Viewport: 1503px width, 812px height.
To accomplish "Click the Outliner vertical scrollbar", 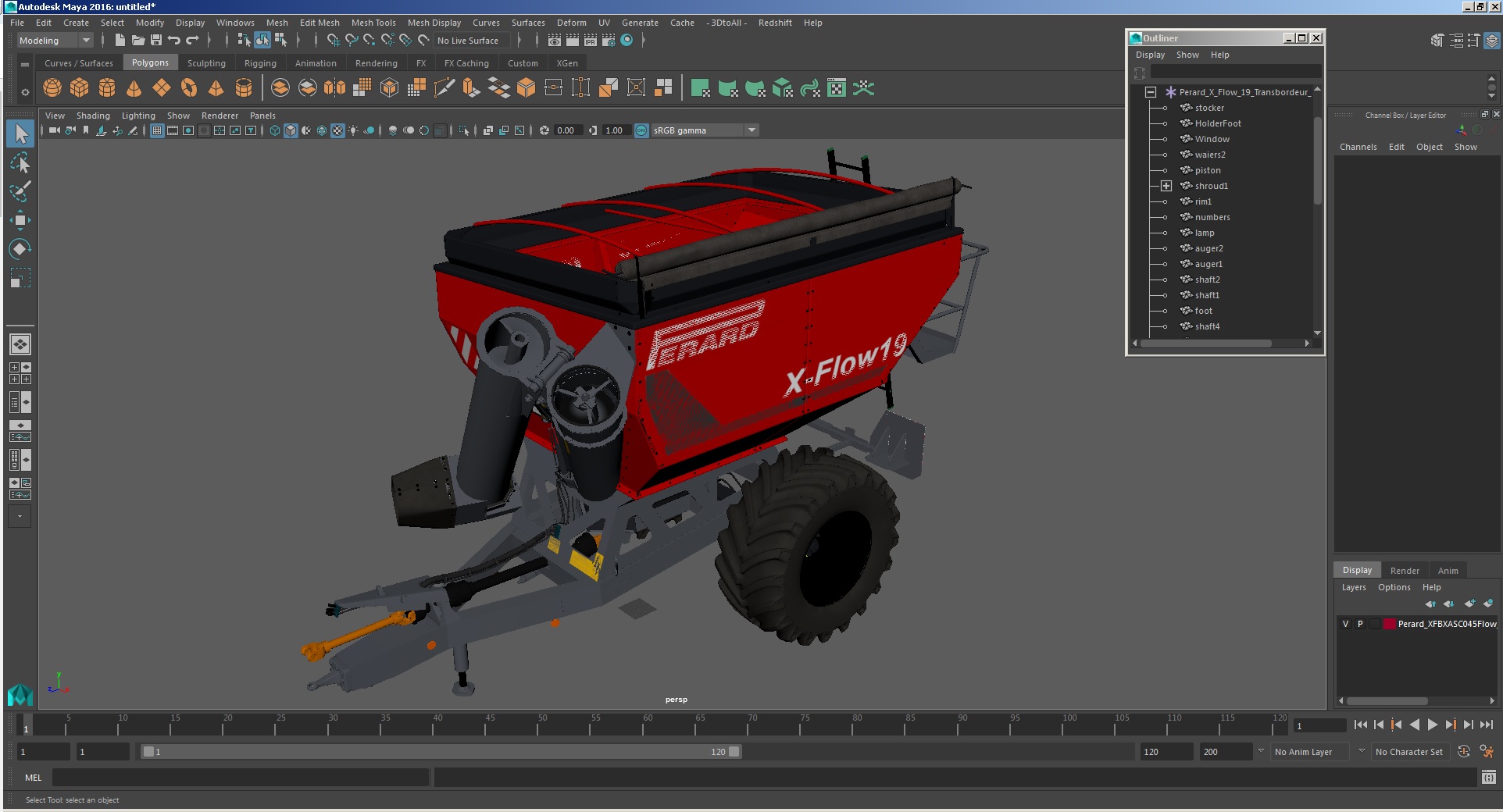I will click(1317, 160).
